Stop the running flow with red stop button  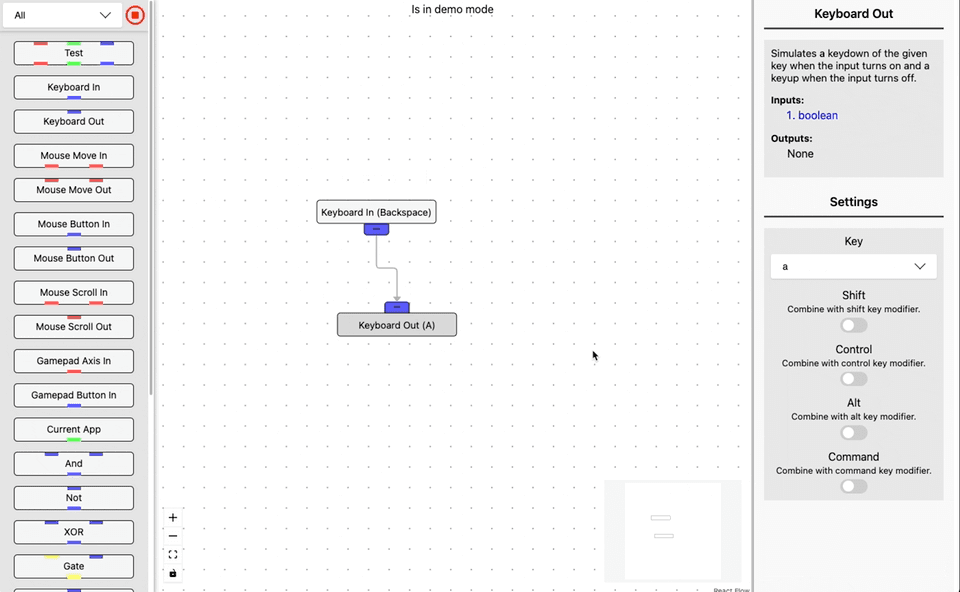tap(135, 15)
